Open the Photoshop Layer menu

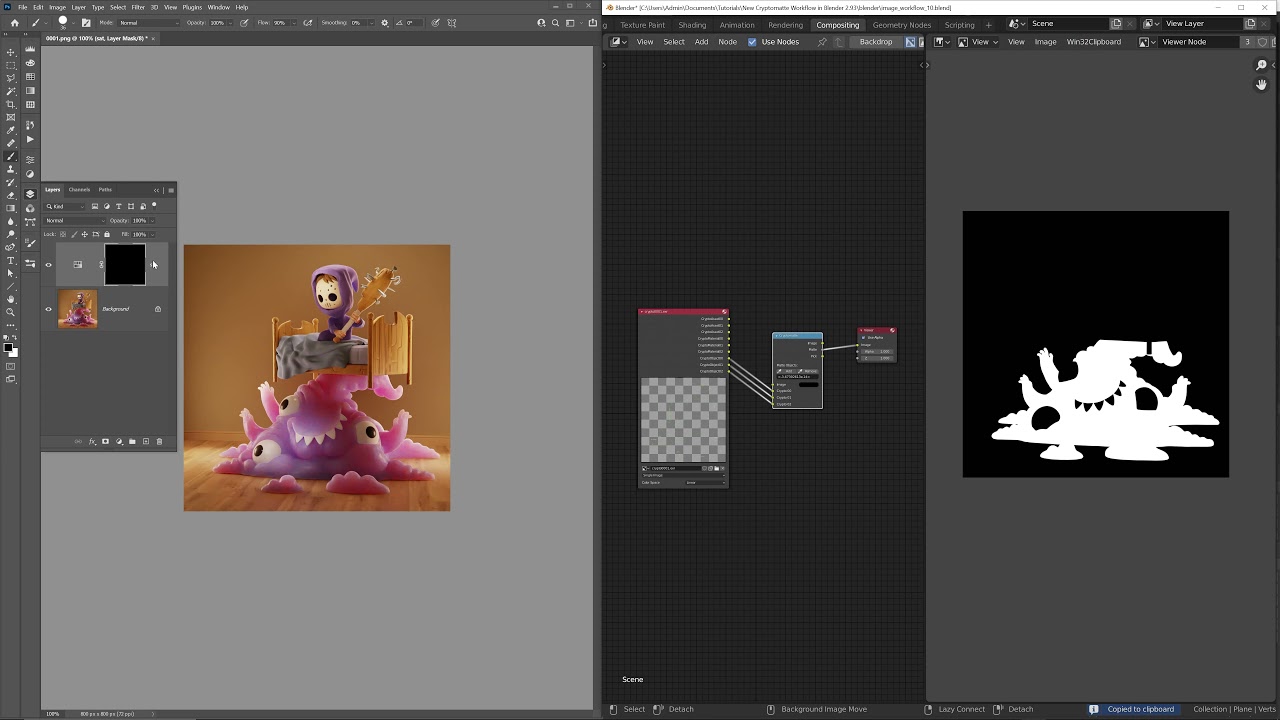pyautogui.click(x=78, y=7)
